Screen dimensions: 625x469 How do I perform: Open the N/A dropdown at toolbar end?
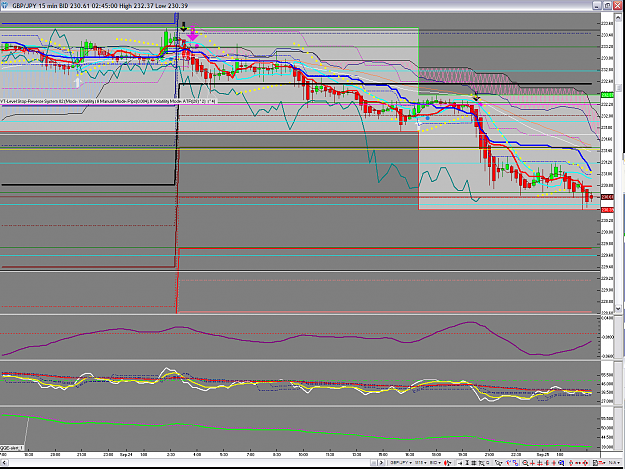614,463
